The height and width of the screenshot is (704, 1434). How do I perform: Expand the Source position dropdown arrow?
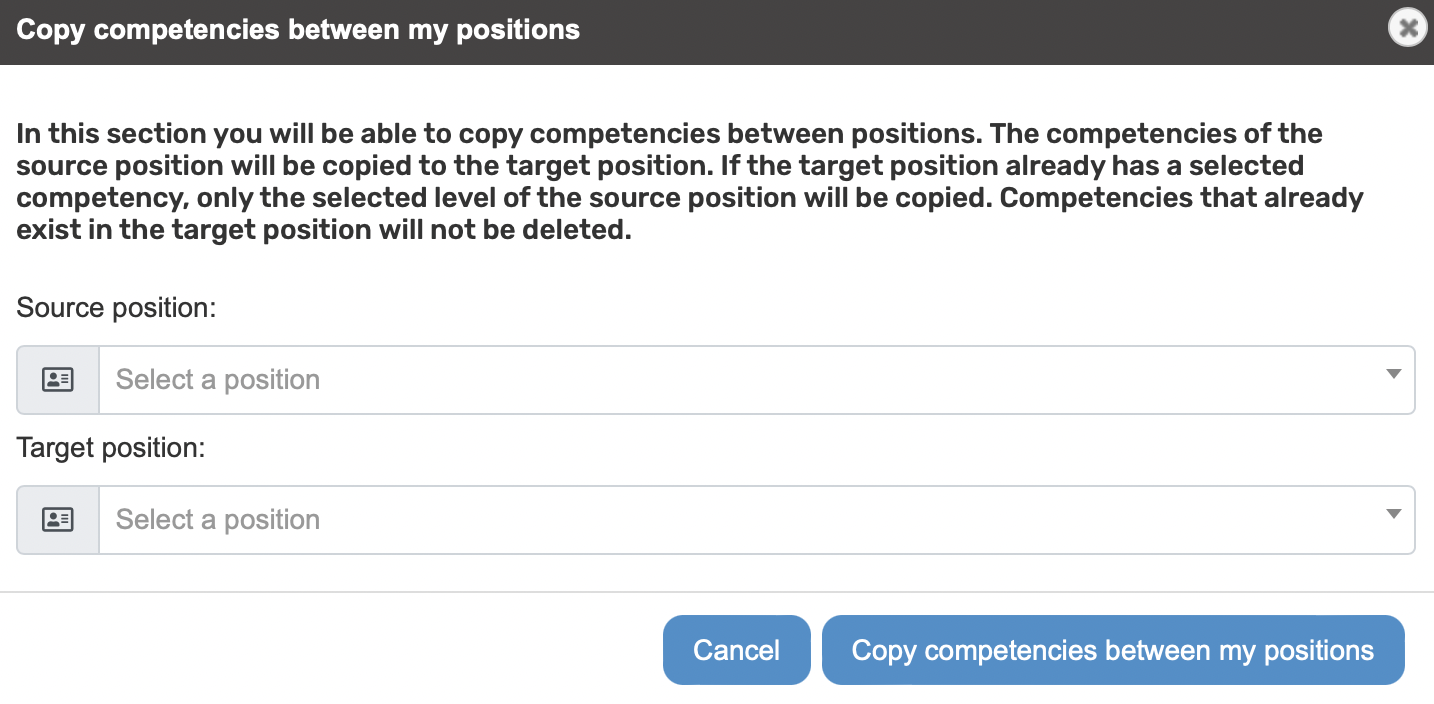tap(1394, 375)
